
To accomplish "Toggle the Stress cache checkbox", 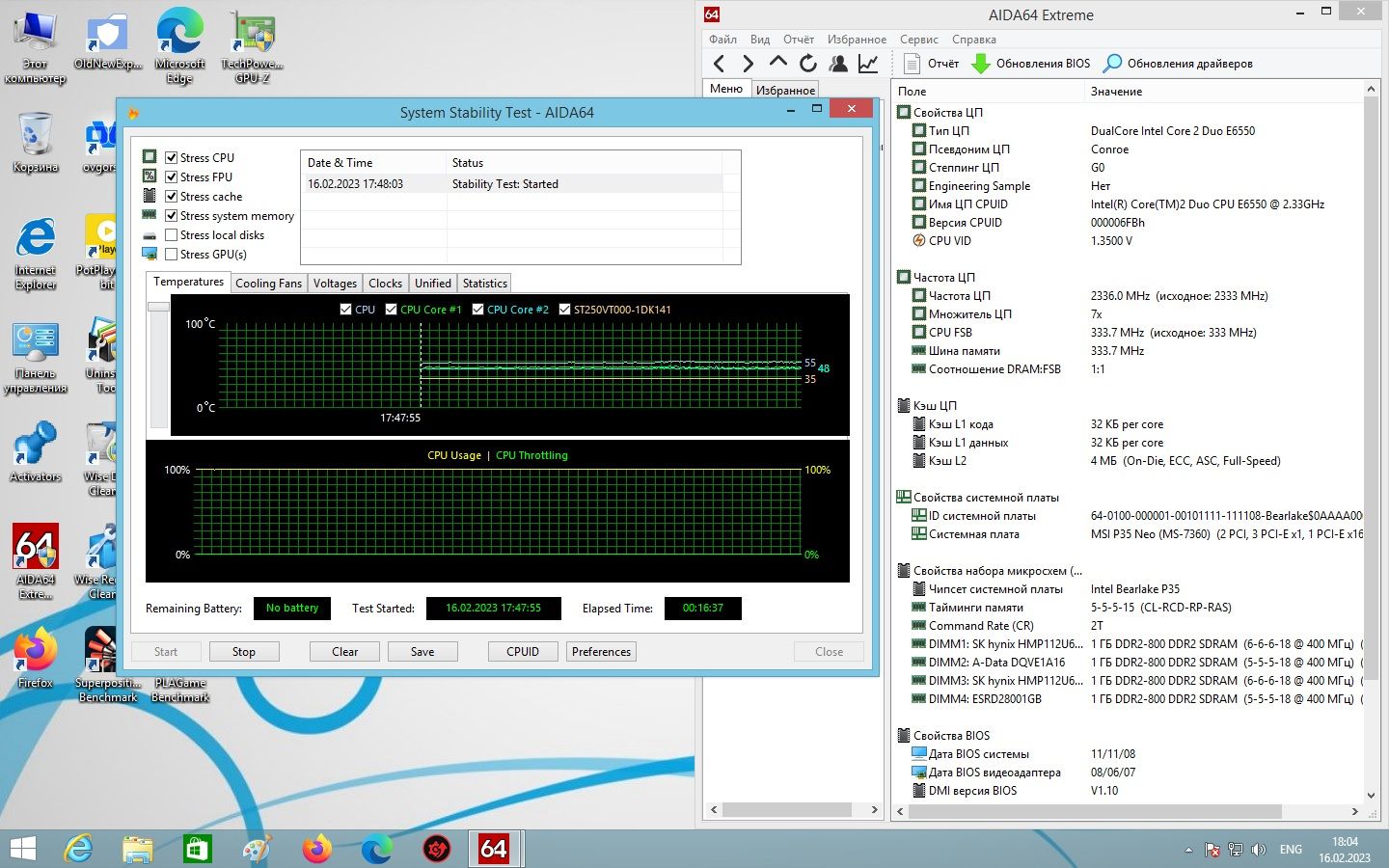I will tap(171, 197).
